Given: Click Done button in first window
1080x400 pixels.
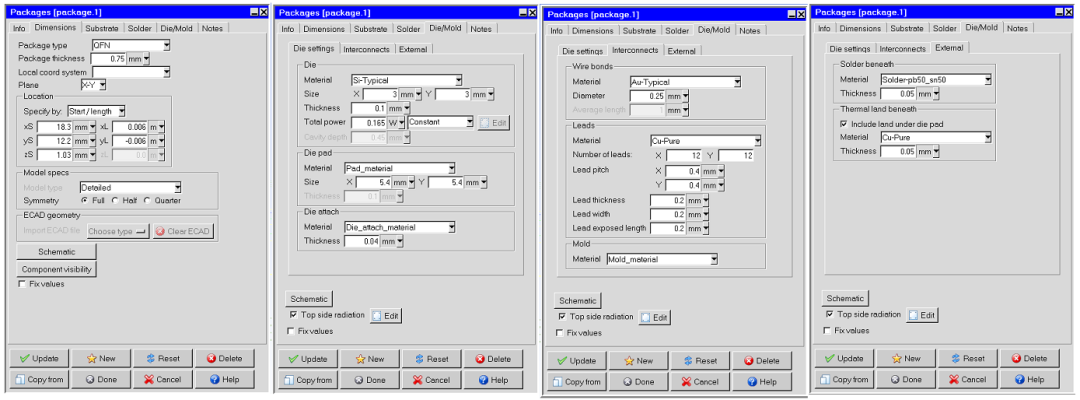Looking at the screenshot, I should click(x=101, y=379).
